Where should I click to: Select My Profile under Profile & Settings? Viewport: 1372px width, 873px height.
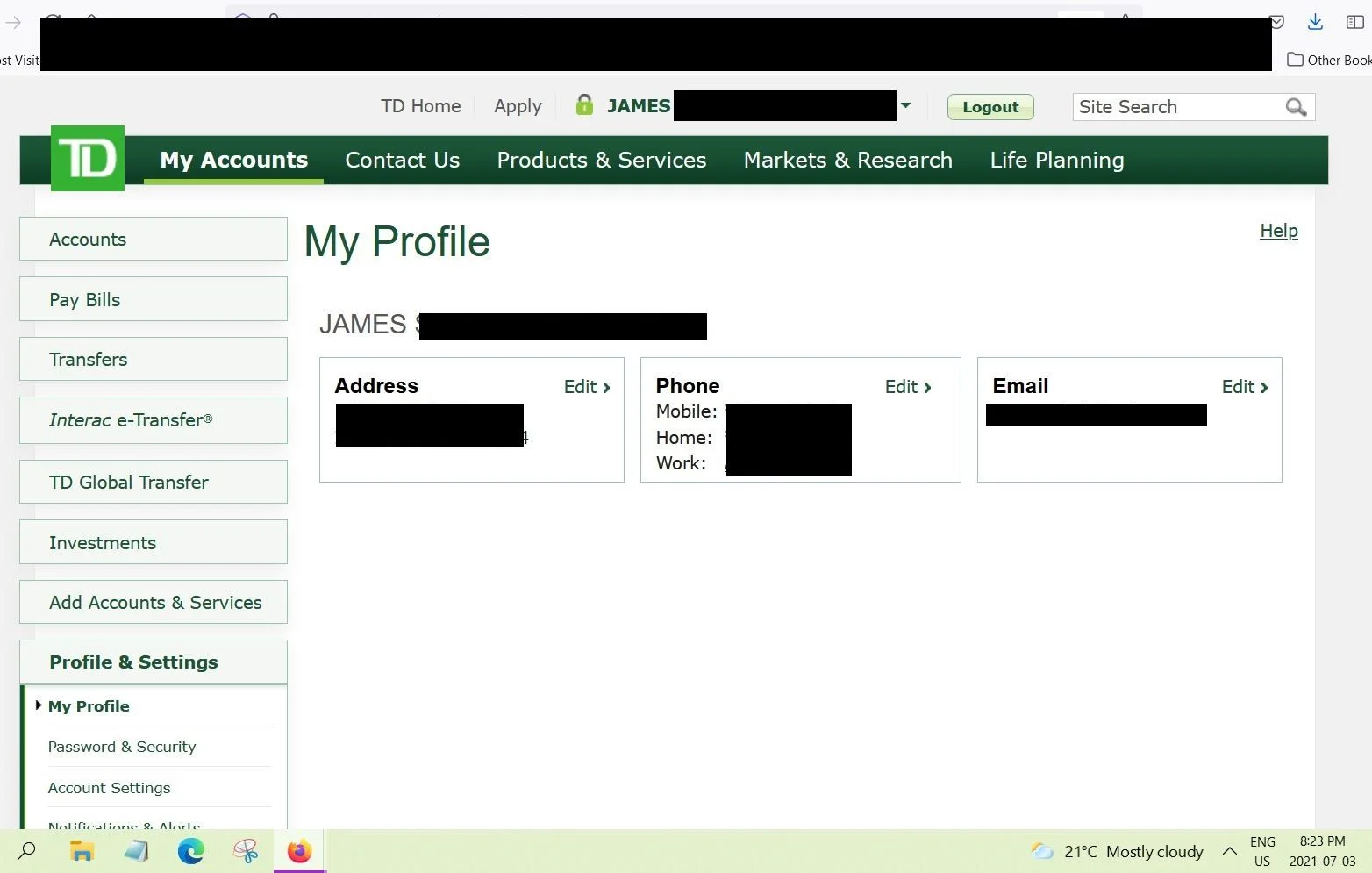pos(89,706)
